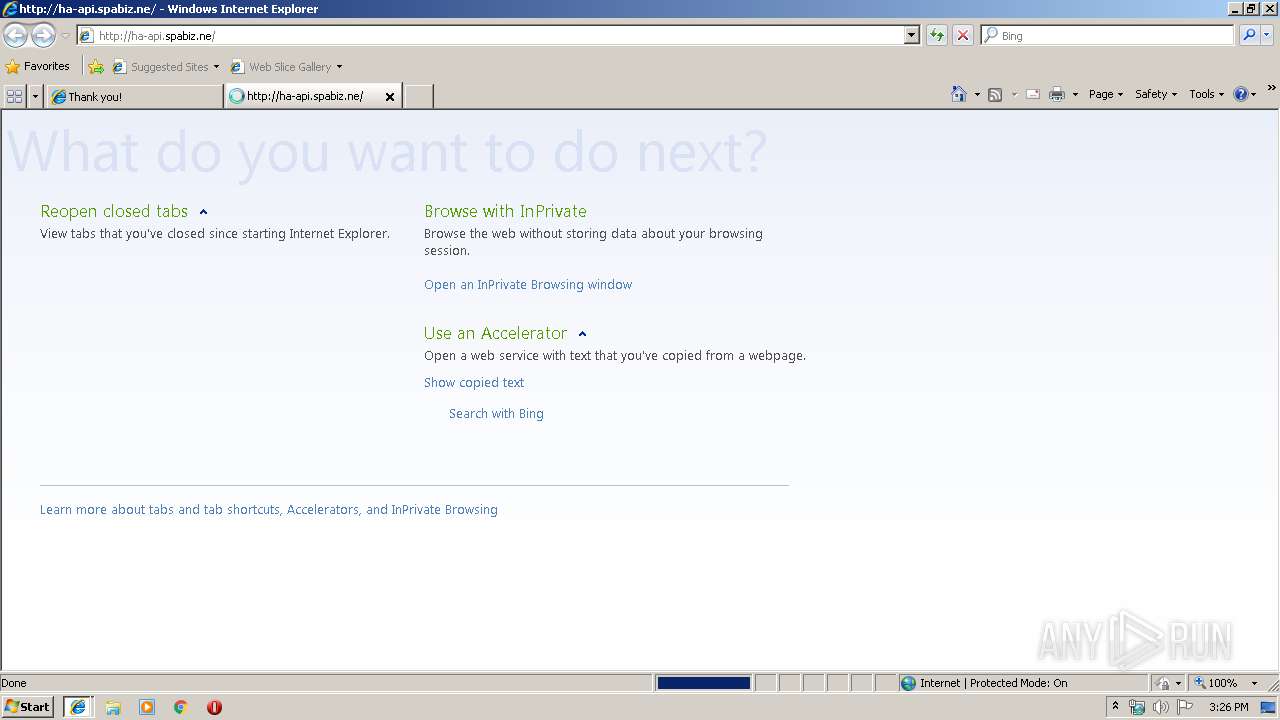The image size is (1280, 720).
Task: Open the Tools menu
Action: click(1206, 94)
